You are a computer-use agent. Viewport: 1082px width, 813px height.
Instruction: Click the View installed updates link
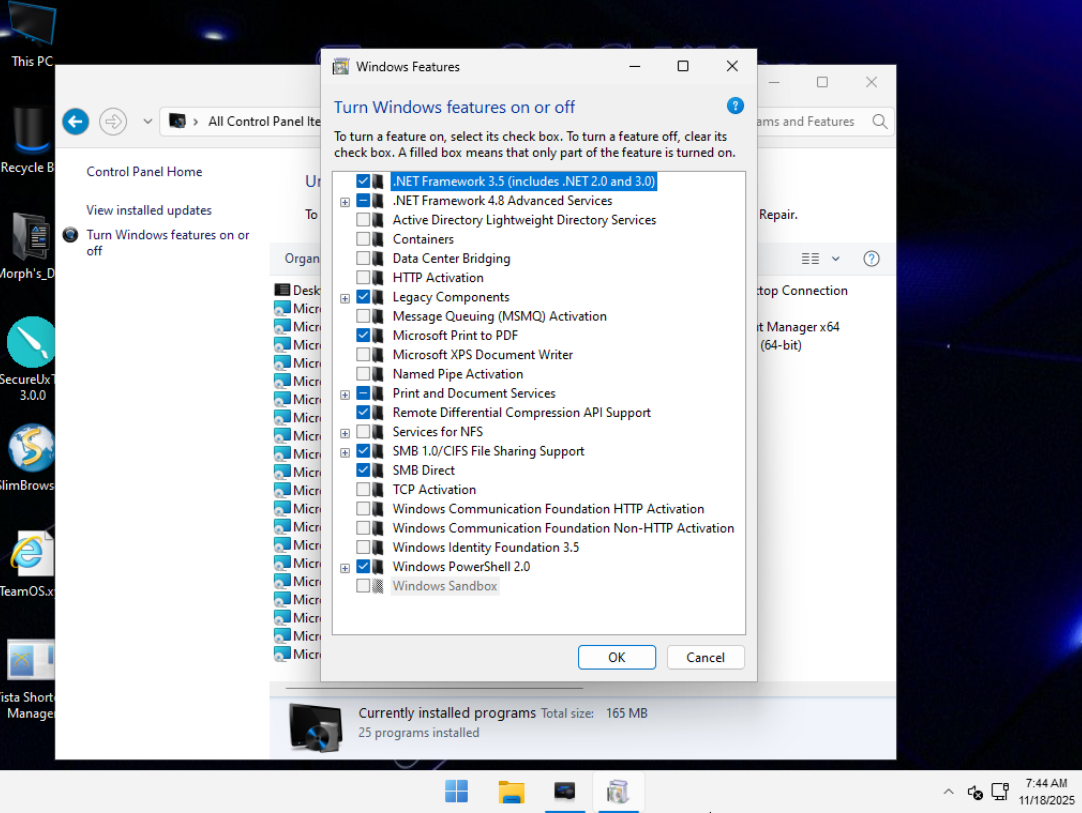click(x=149, y=210)
